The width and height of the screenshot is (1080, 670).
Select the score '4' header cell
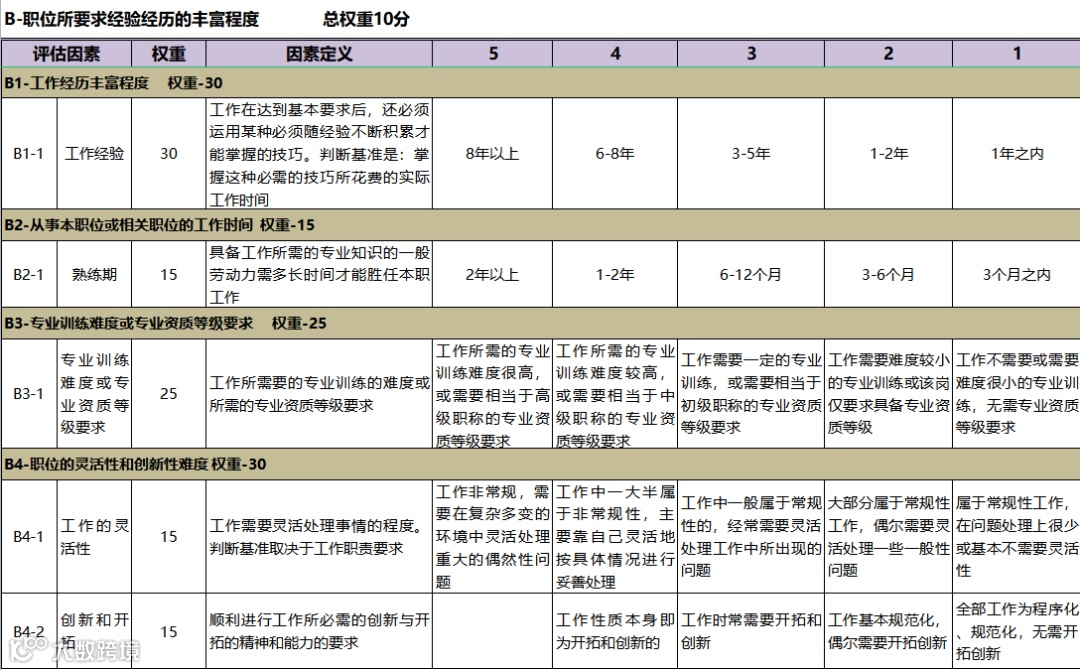615,54
